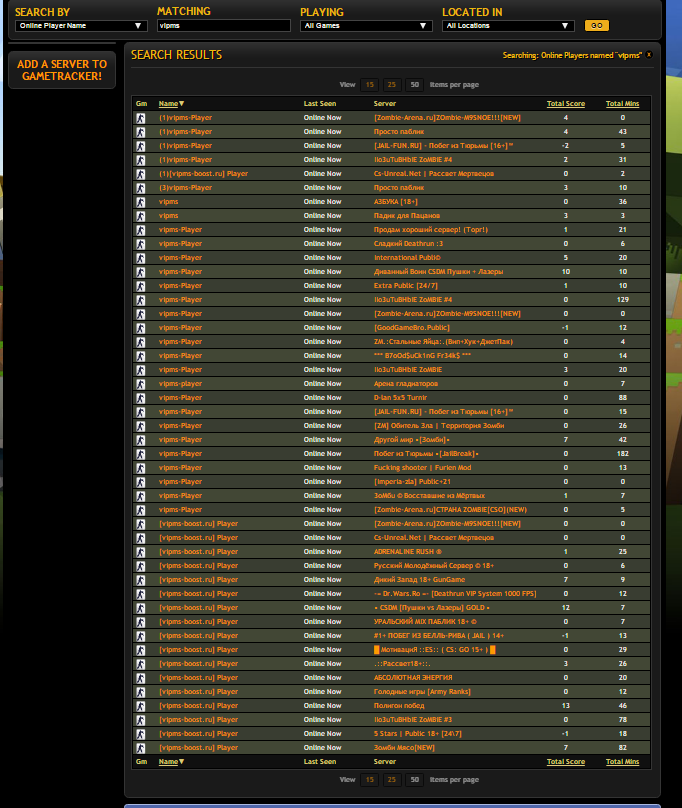Click game icon in Сладкий Deathrun :3 row
682x808 pixels.
pos(140,244)
